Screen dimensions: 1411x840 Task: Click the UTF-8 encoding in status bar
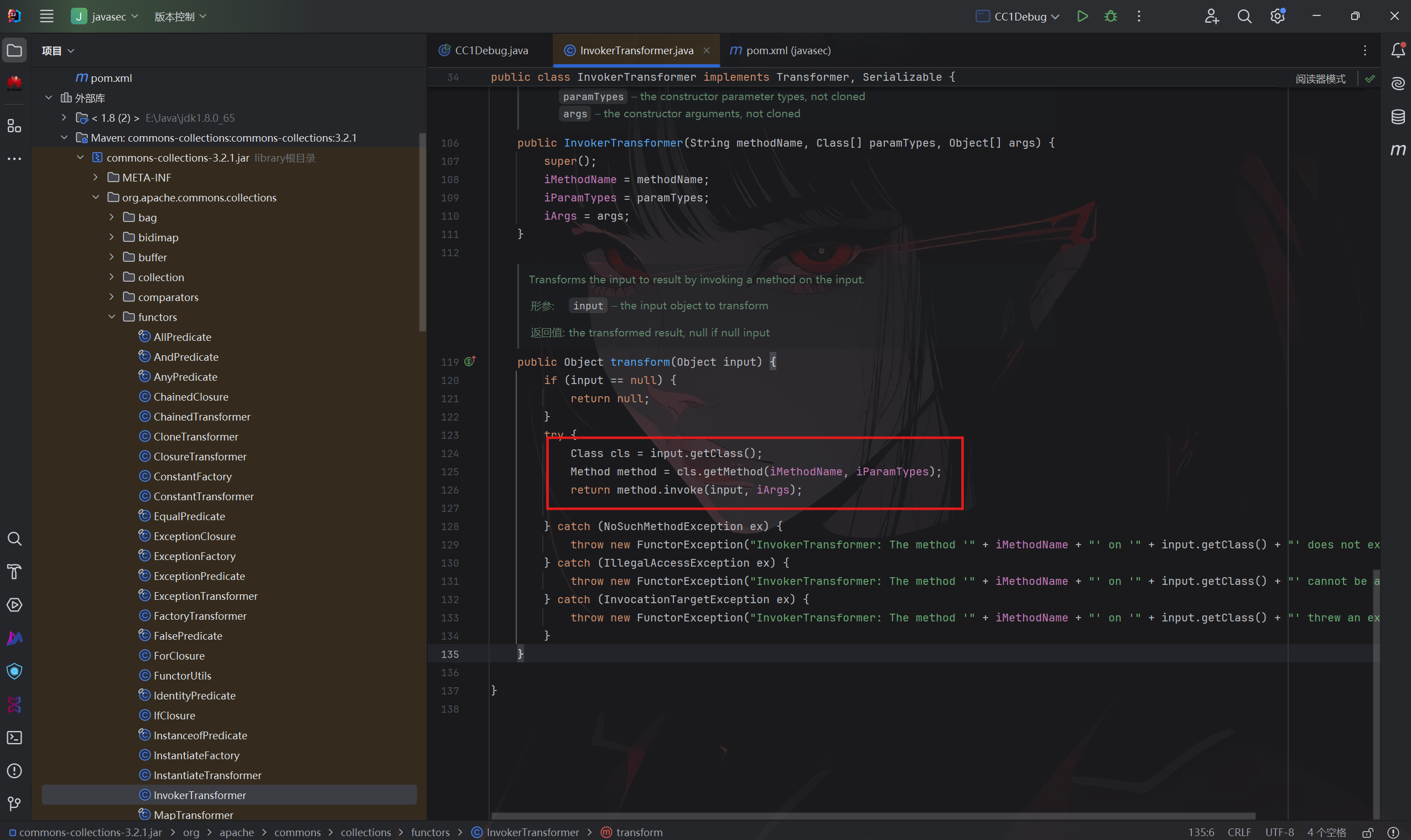click(1279, 832)
